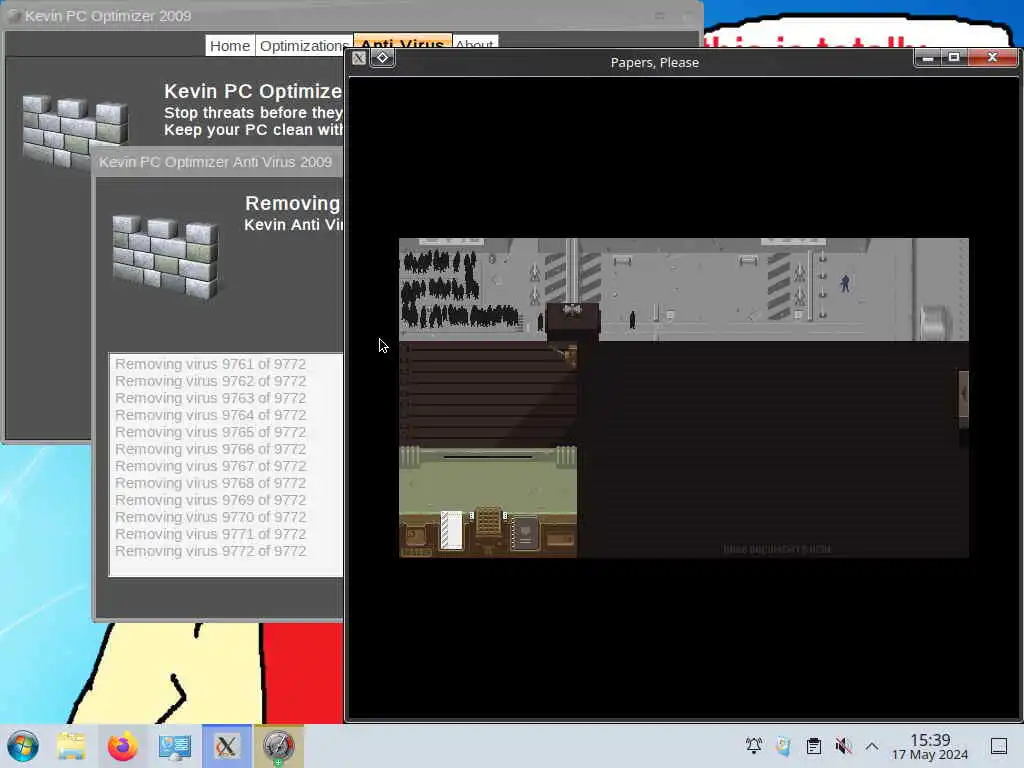Launch Firefox from the taskbar
This screenshot has height=768, width=1024.
pos(123,746)
